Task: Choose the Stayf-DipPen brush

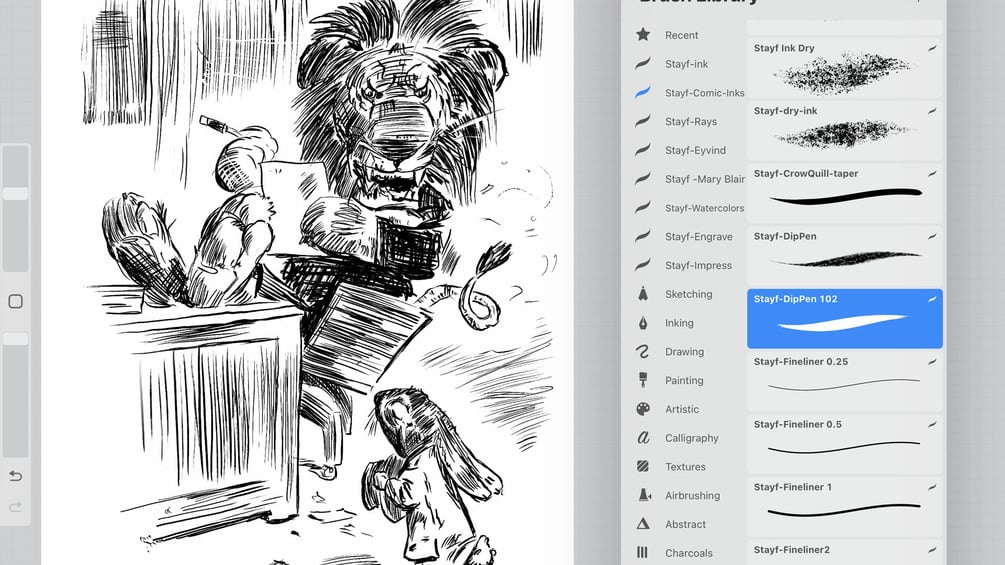Action: [845, 255]
